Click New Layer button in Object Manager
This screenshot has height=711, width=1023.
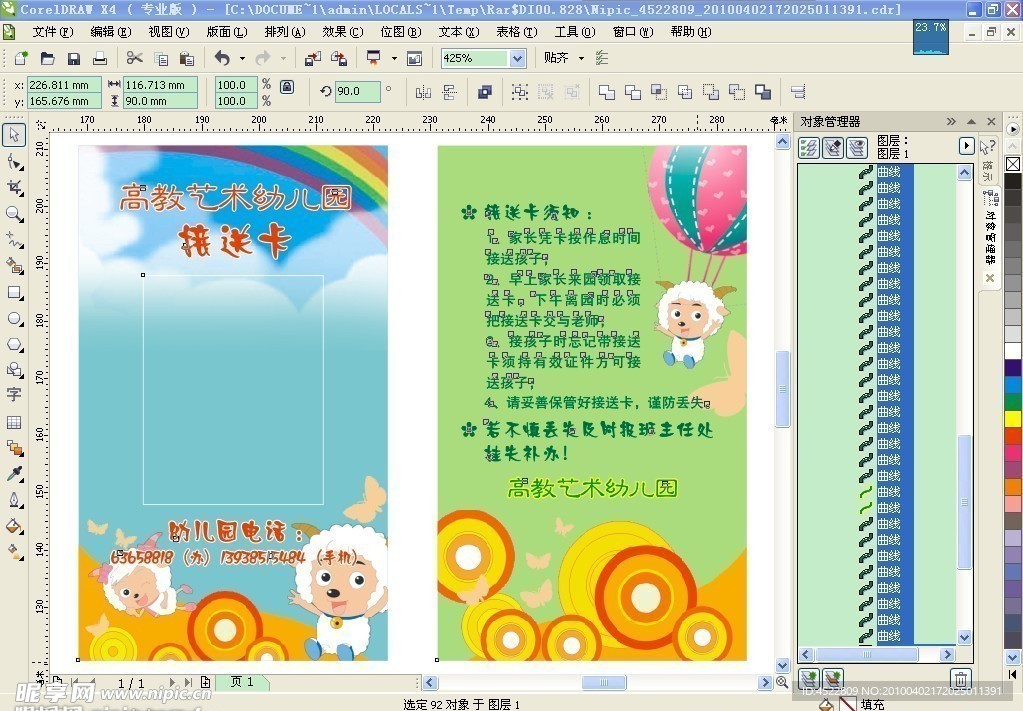pyautogui.click(x=809, y=678)
